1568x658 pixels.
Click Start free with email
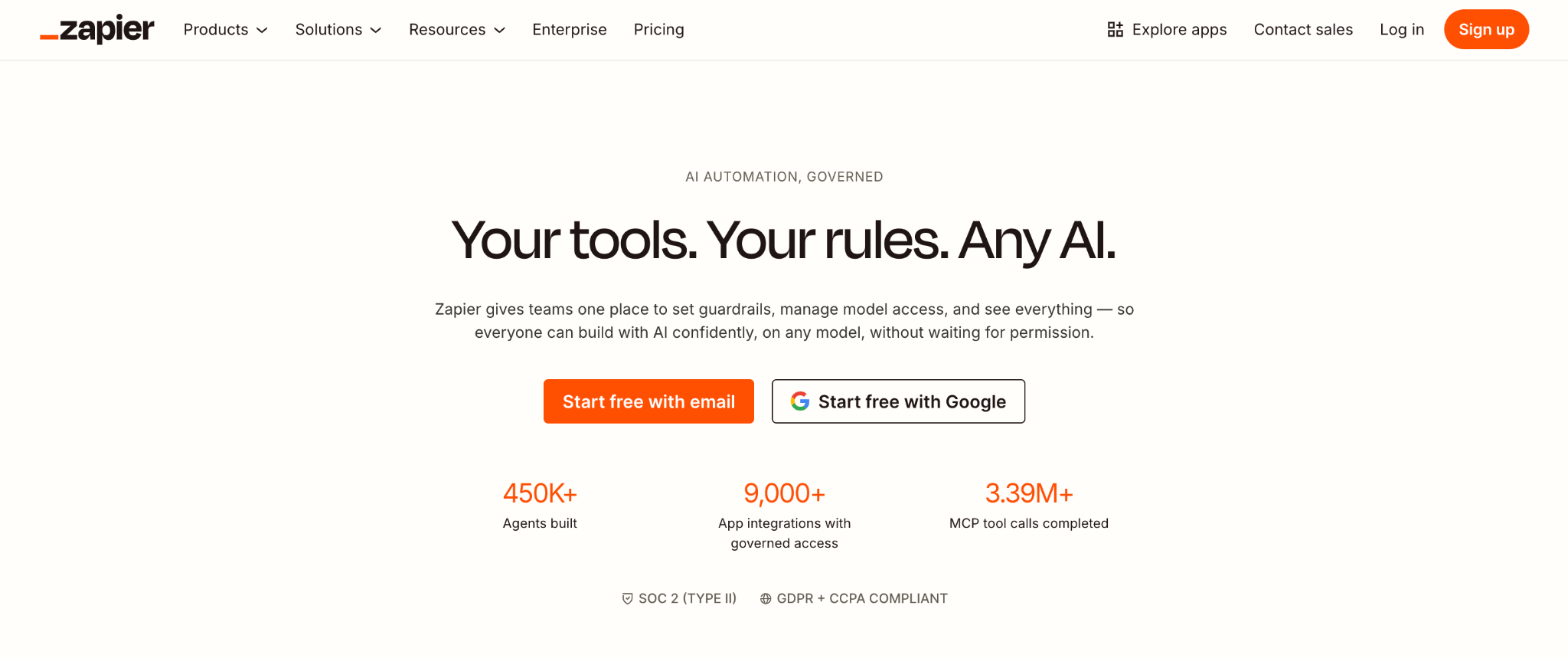pyautogui.click(x=648, y=401)
